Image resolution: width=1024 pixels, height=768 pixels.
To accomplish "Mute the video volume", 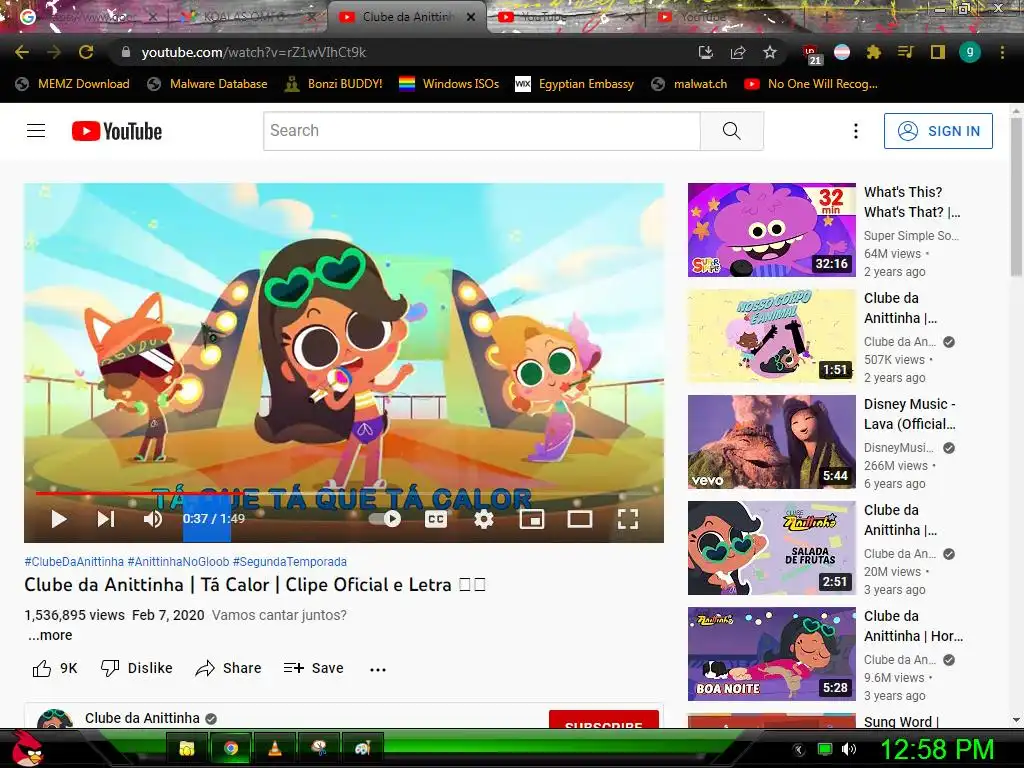I will [153, 519].
